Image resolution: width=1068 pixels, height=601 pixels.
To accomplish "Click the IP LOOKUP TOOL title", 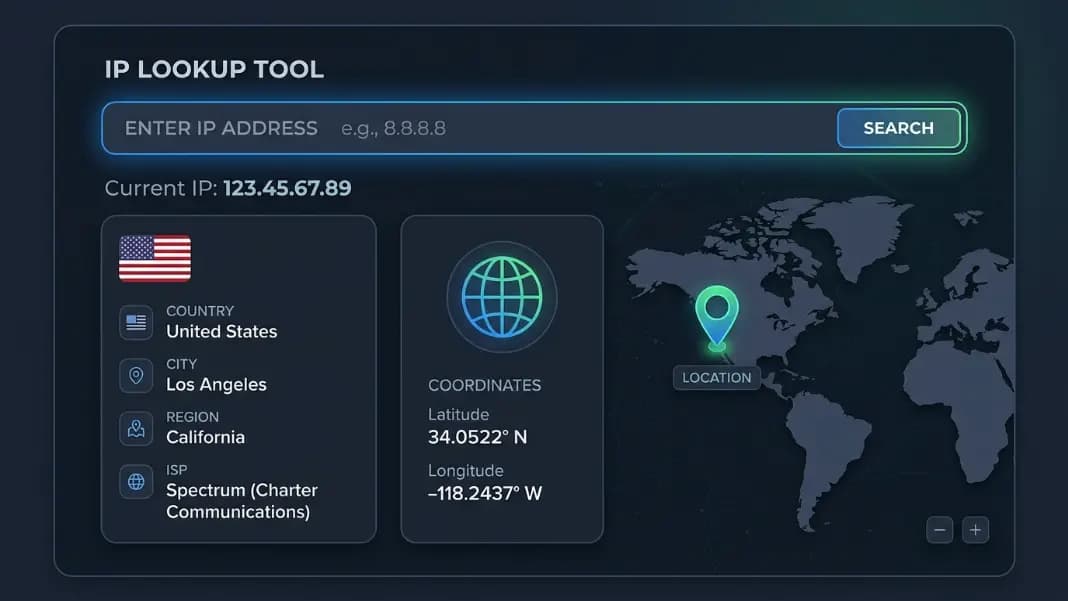I will click(x=214, y=70).
